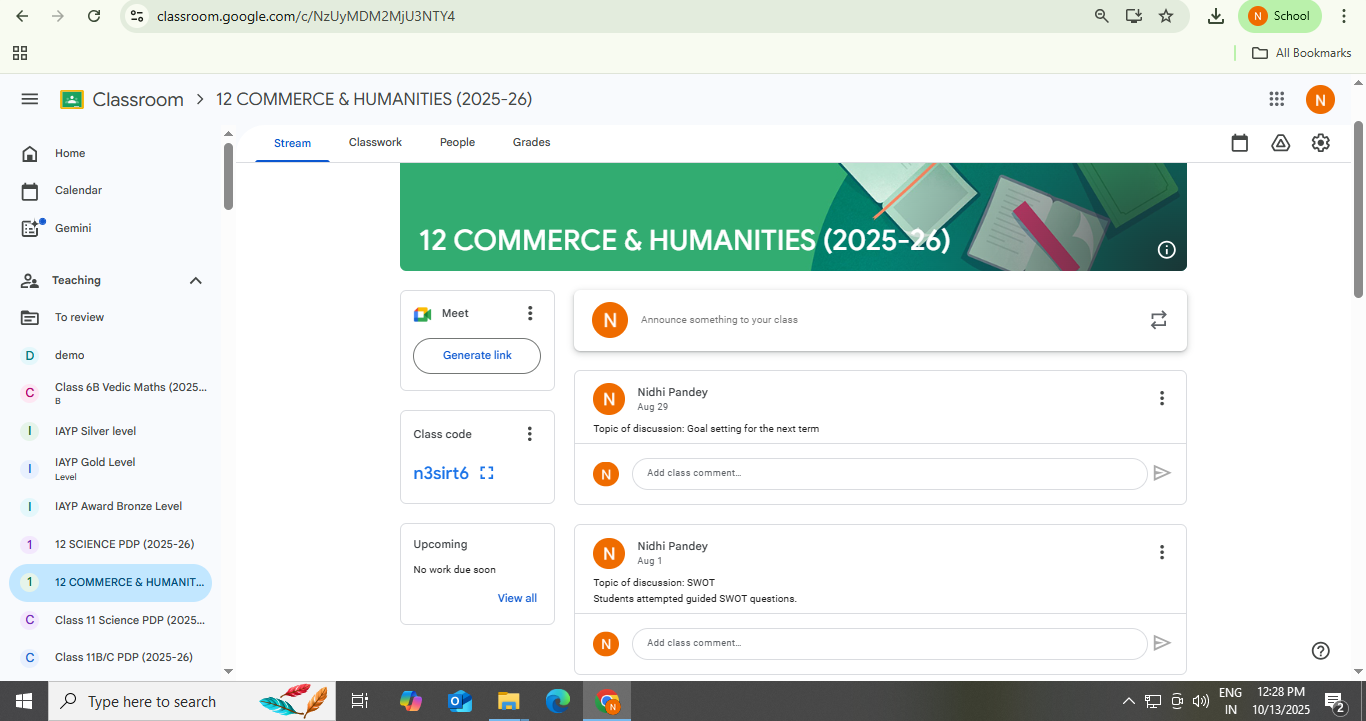This screenshot has height=721, width=1366.
Task: Click the reuse post icon
Action: [x=1158, y=320]
